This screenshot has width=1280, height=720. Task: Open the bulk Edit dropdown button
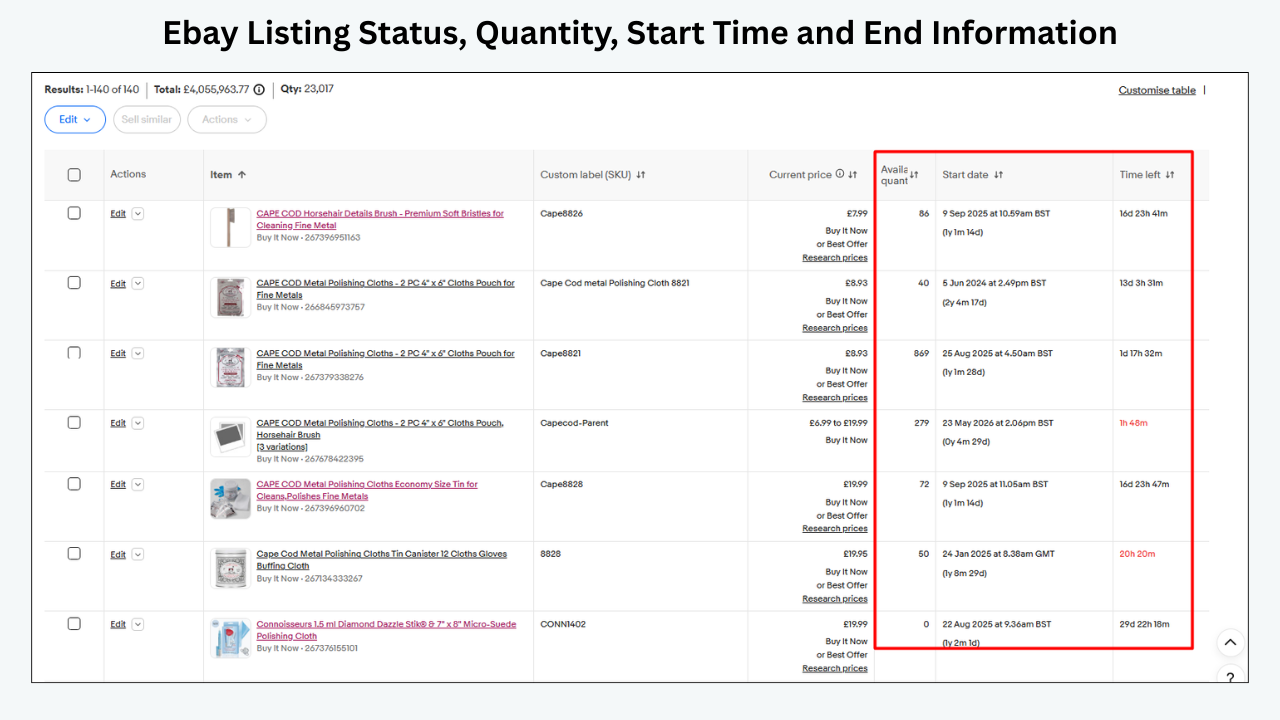pos(75,120)
